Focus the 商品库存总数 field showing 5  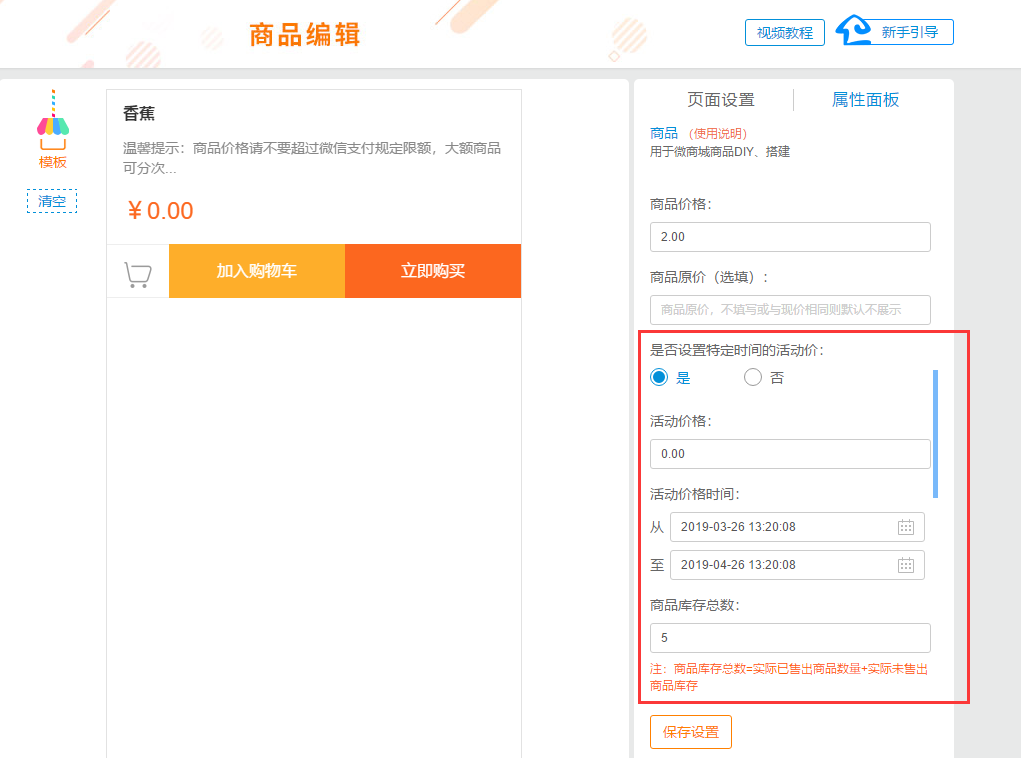pos(790,638)
